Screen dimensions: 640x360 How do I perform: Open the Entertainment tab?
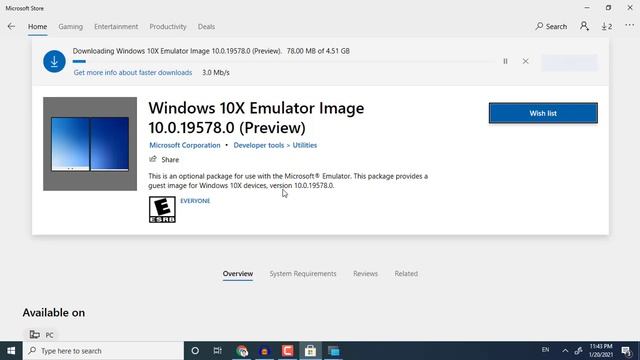[x=116, y=27]
